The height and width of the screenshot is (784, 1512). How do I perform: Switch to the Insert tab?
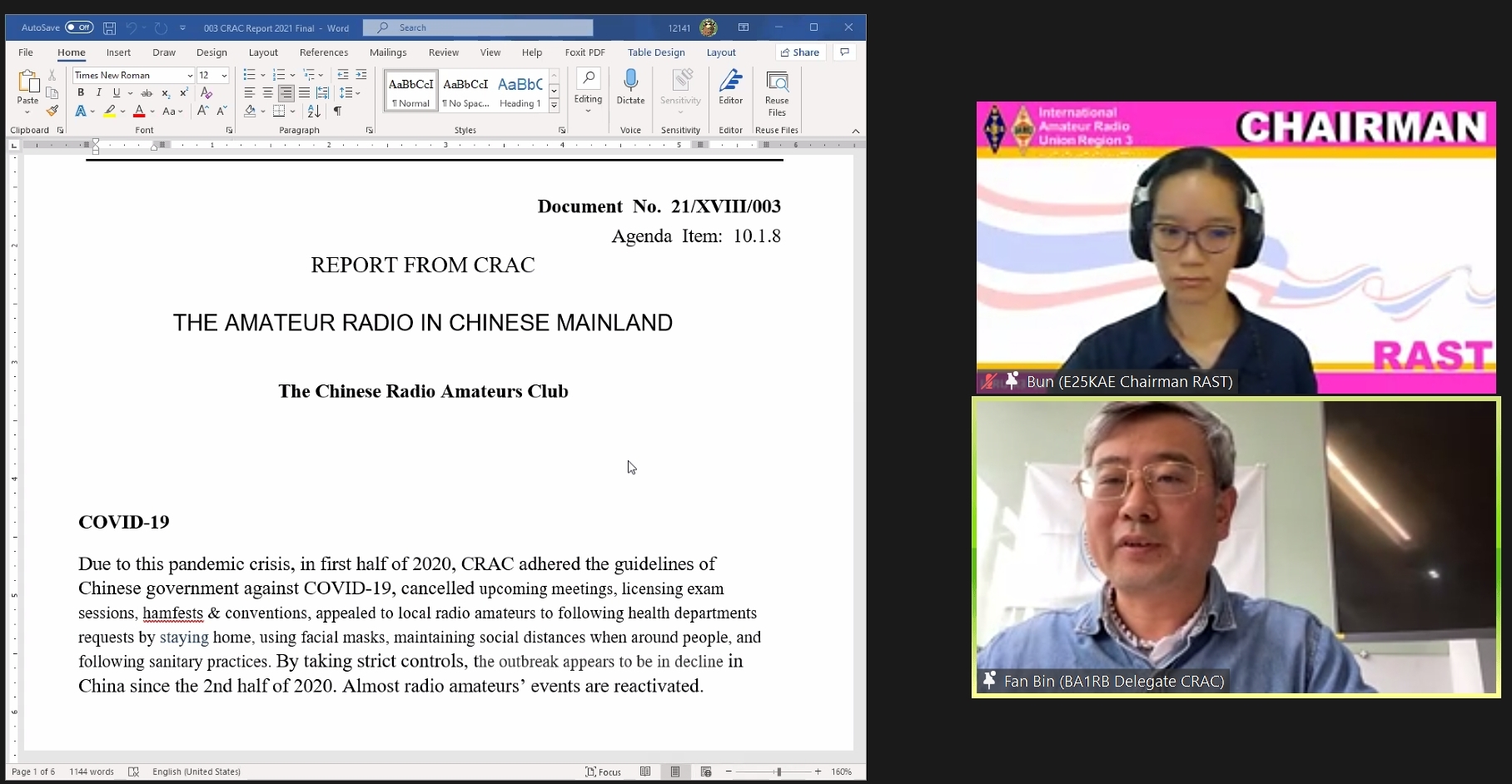click(118, 52)
